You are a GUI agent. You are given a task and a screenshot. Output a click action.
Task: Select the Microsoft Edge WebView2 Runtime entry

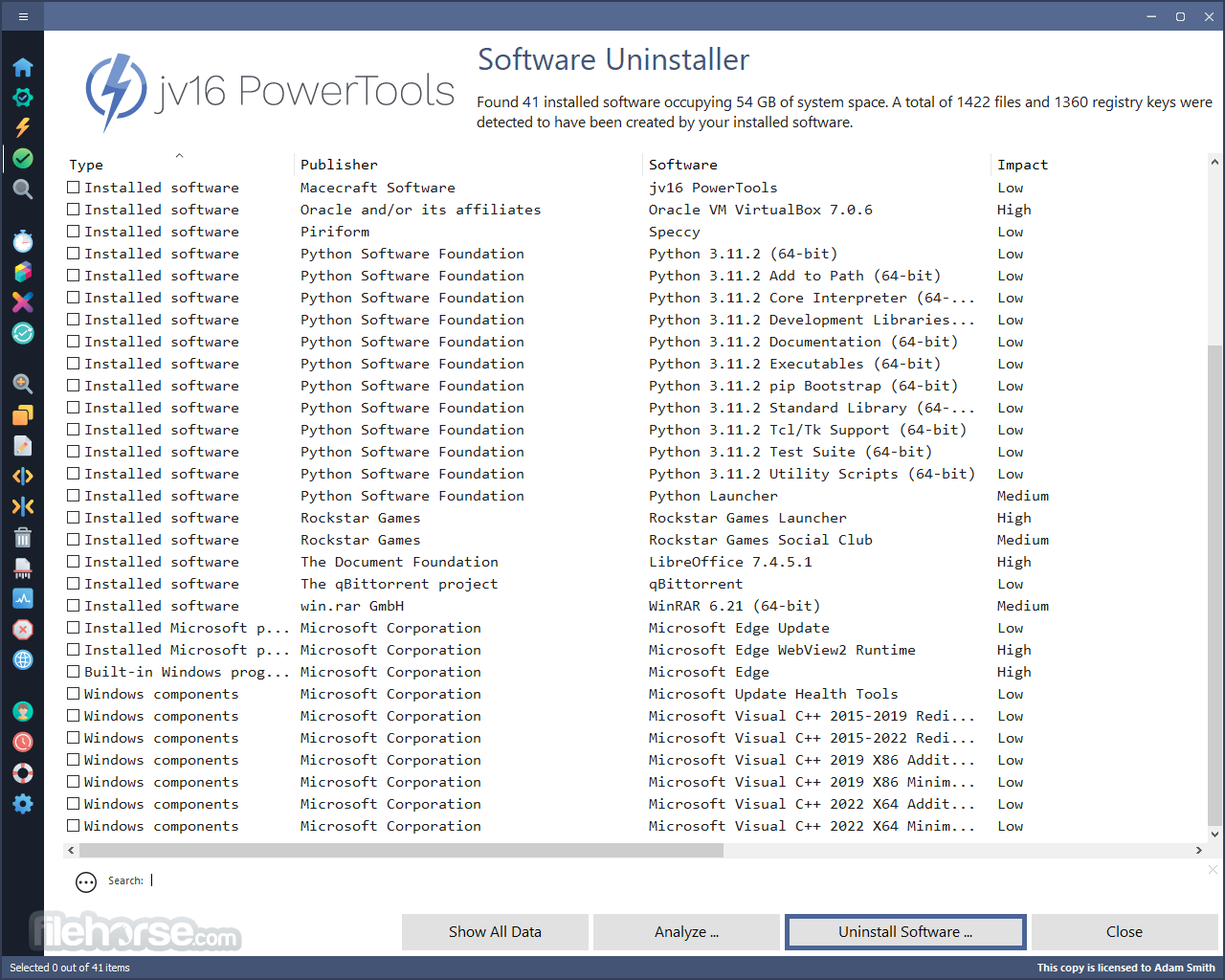782,650
